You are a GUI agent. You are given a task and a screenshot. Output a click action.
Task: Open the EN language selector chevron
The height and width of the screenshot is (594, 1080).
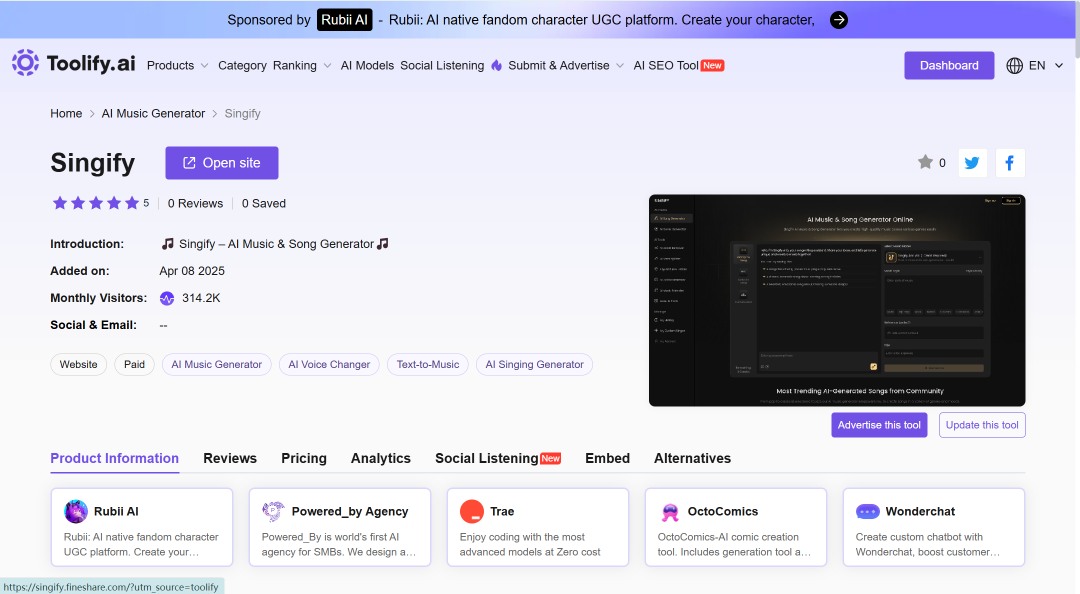tap(1059, 65)
